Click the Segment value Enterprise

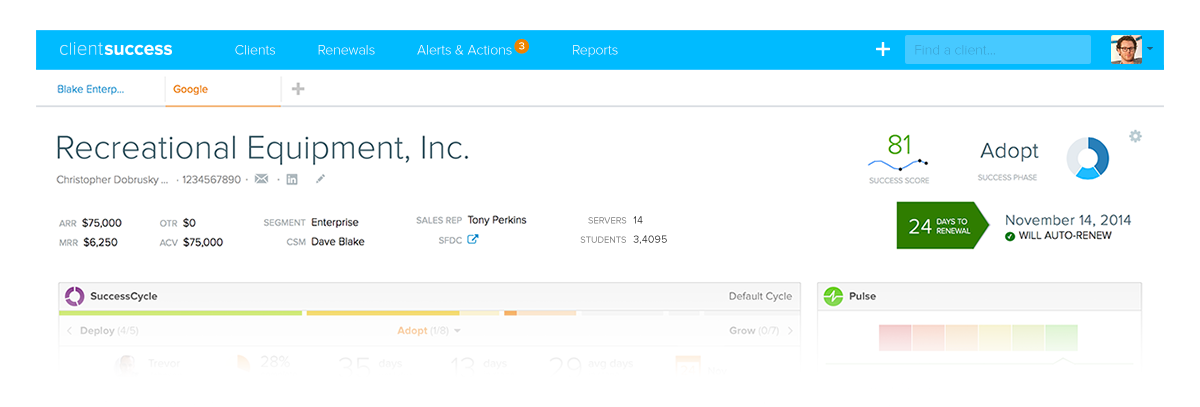click(335, 222)
